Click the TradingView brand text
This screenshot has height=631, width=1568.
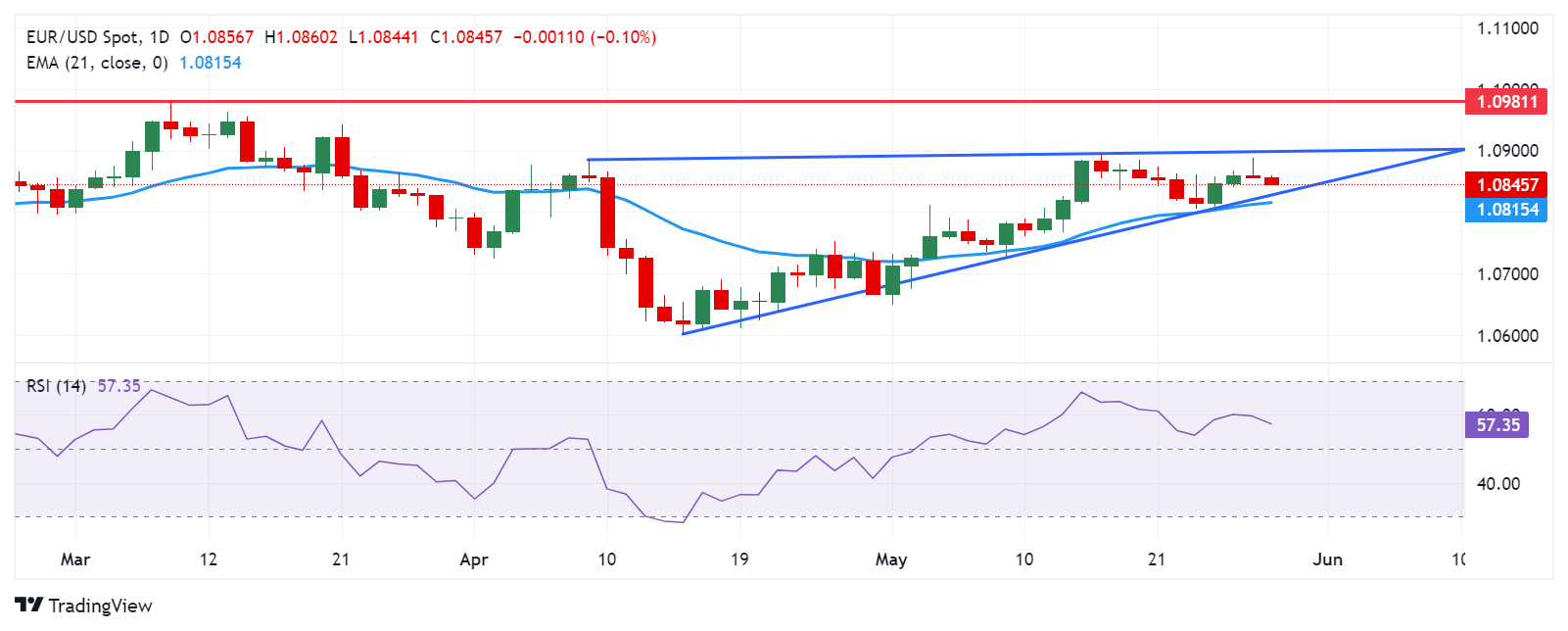100,606
